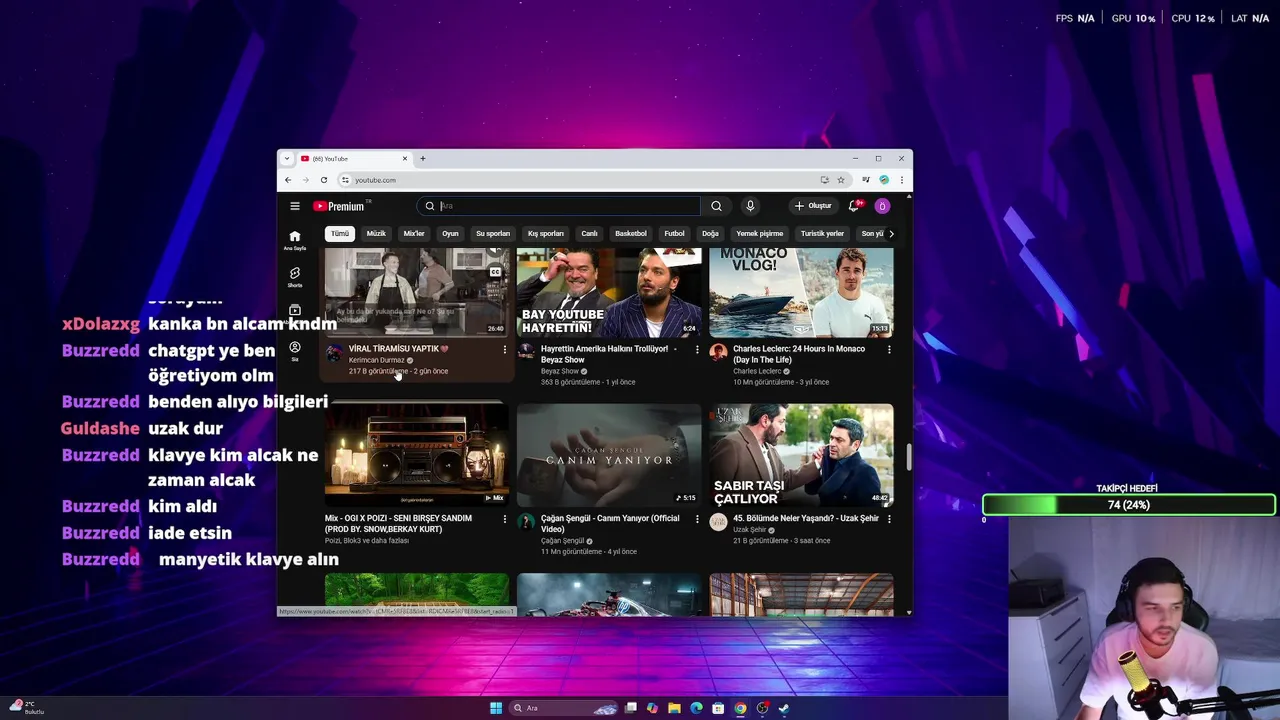Select the Turistik yerler filter chip
This screenshot has height=720, width=1280.
pyautogui.click(x=823, y=234)
